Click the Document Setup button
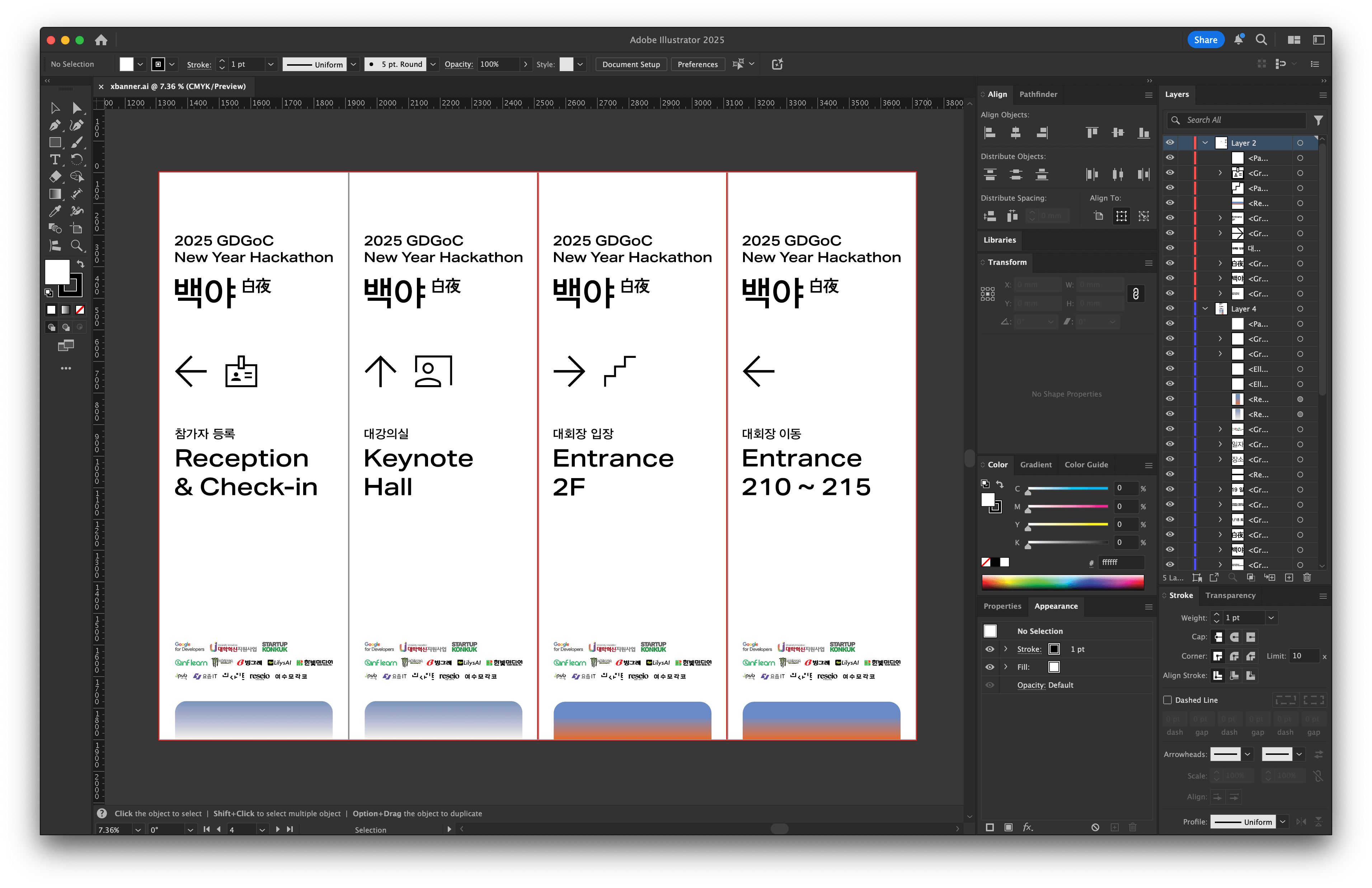Viewport: 1372px width, 888px height. tap(631, 64)
